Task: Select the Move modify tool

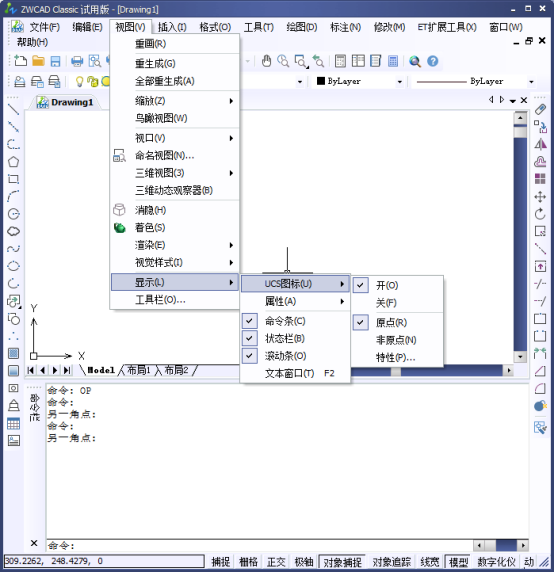Action: [x=540, y=197]
